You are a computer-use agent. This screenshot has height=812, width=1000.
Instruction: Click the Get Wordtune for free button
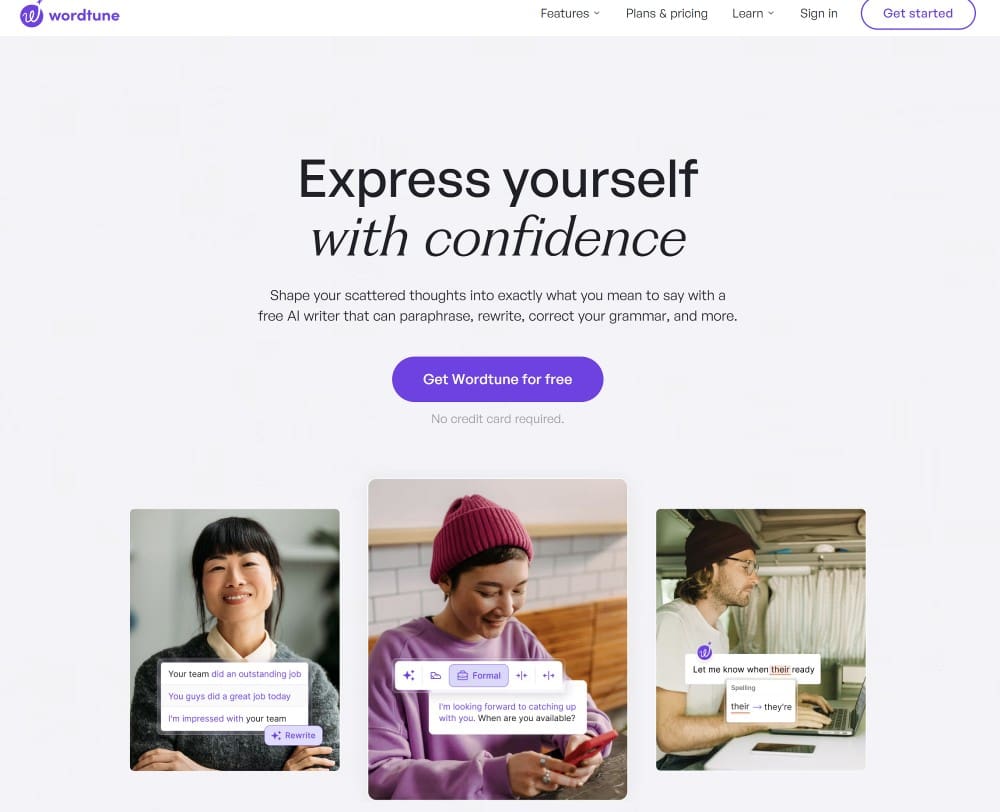click(497, 379)
